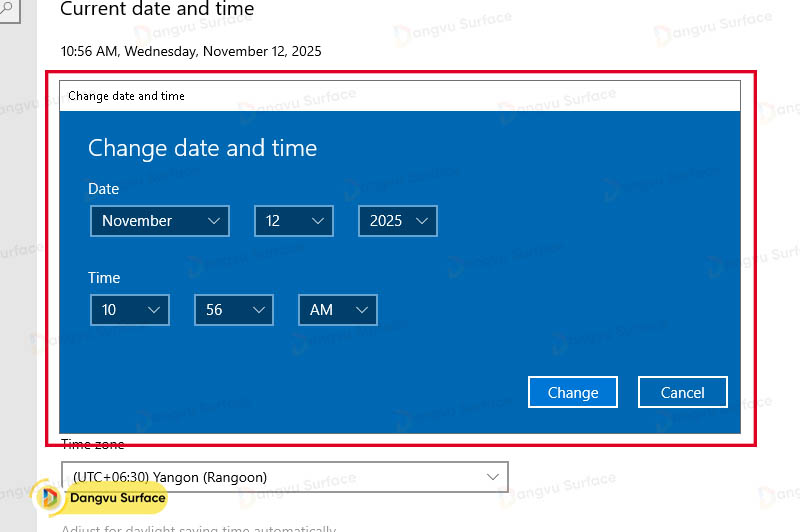Open the month dropdown showing November
The image size is (800, 532).
[160, 221]
